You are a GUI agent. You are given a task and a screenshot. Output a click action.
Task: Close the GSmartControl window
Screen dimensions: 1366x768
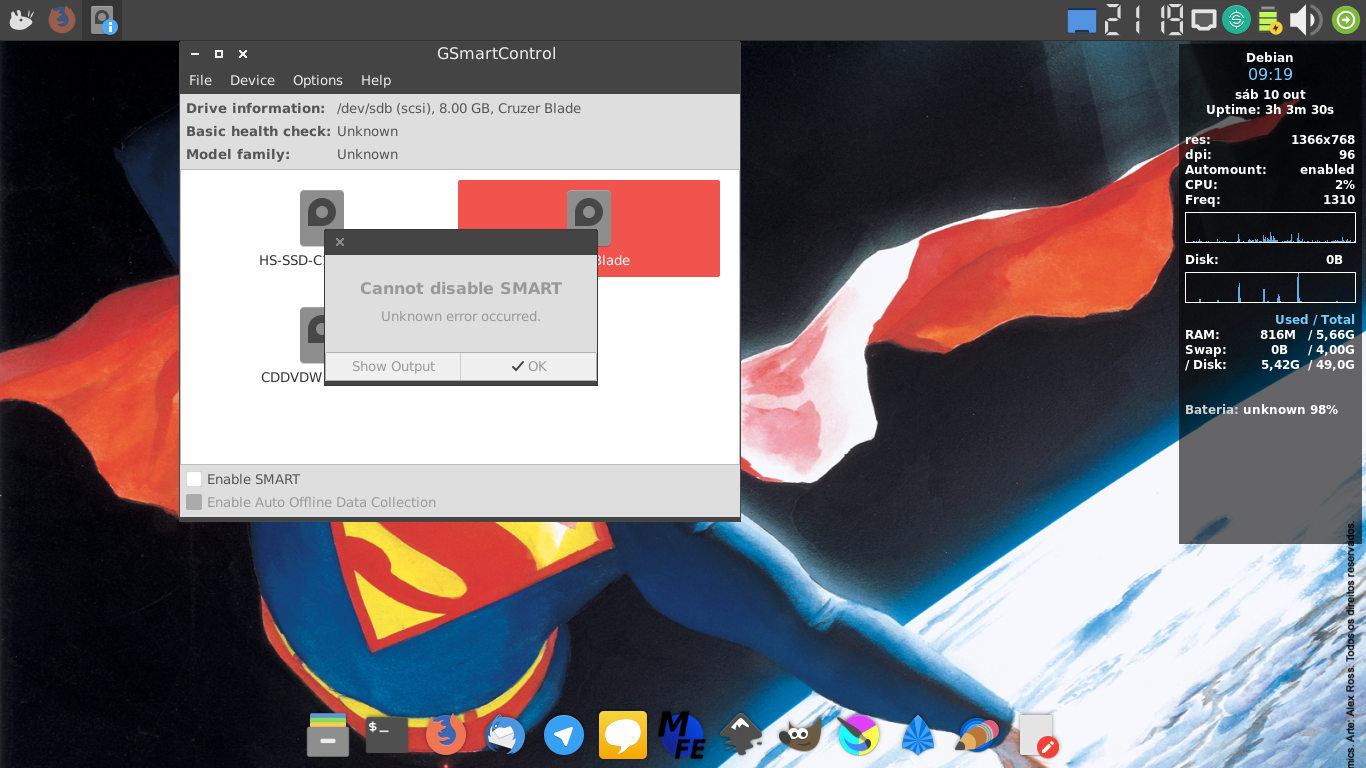(x=243, y=54)
